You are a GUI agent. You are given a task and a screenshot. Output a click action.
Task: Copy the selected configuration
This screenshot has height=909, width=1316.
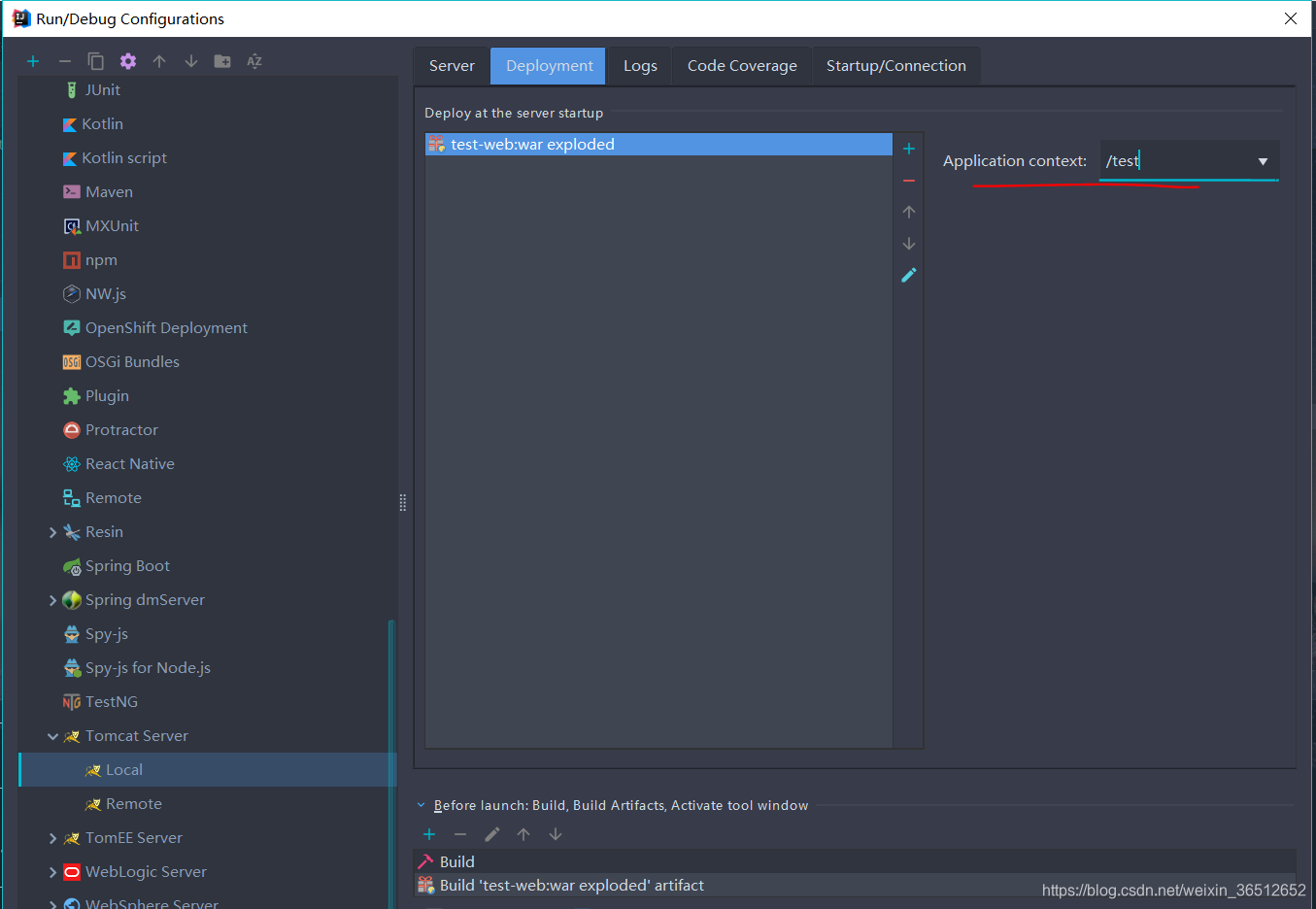tap(96, 61)
